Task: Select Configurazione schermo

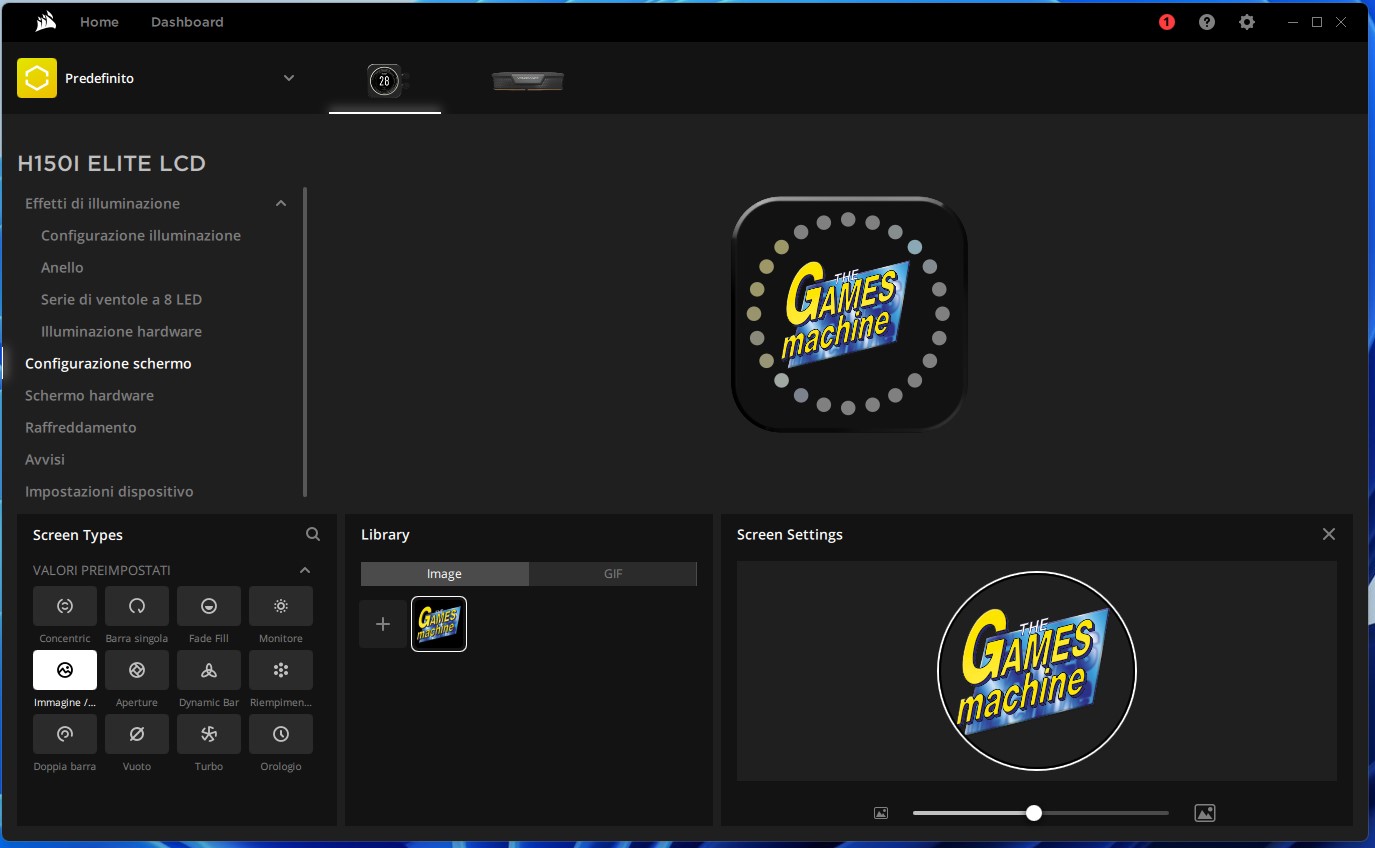Action: tap(108, 363)
